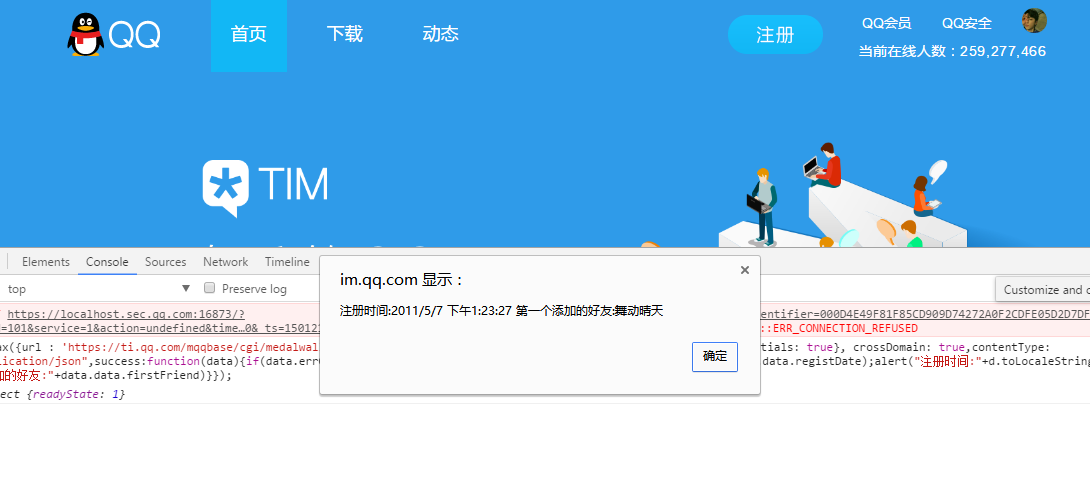Enable the Preserve log checkbox

pyautogui.click(x=209, y=288)
